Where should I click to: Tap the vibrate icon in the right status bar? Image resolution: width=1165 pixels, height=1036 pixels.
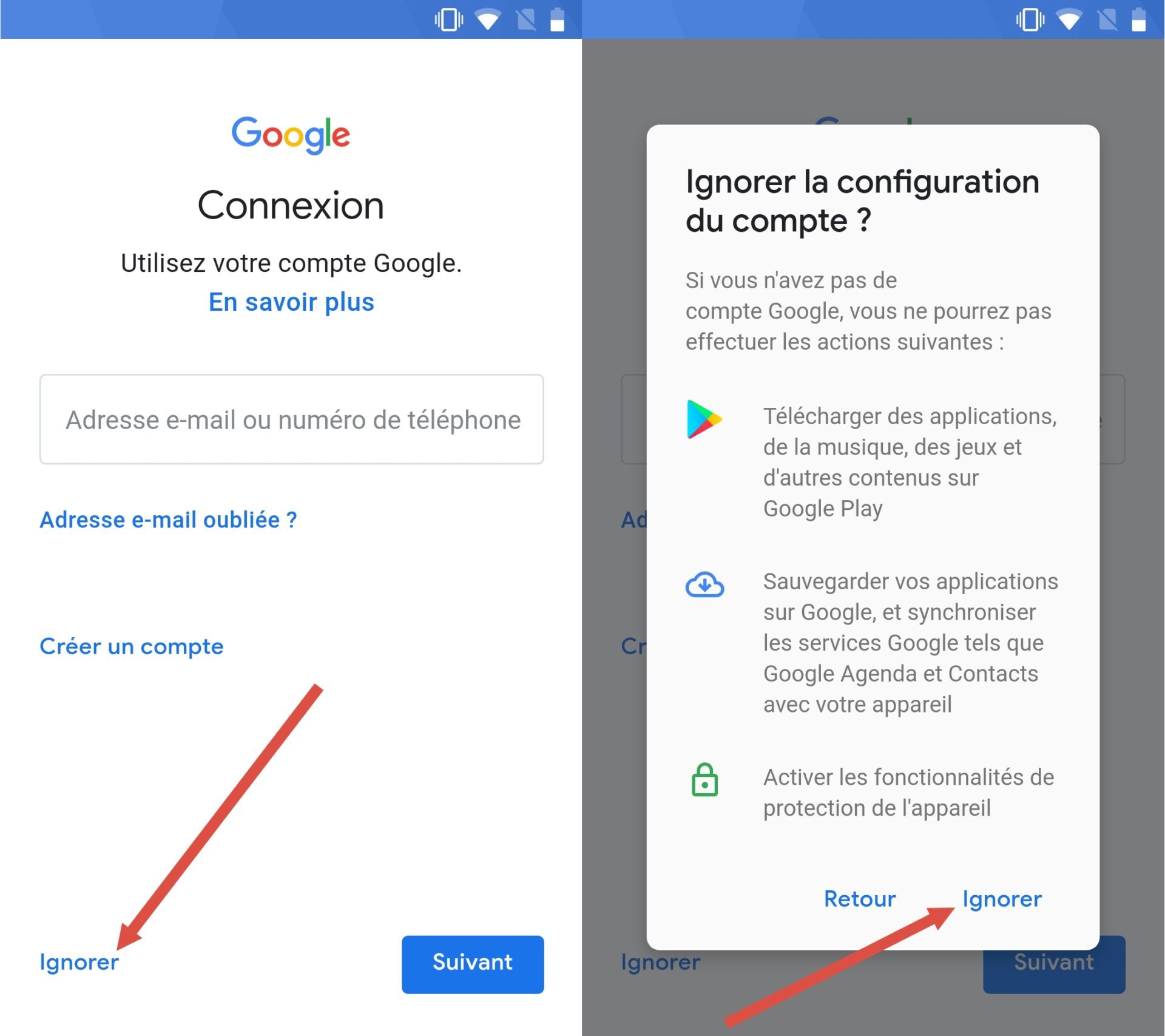[x=1030, y=20]
